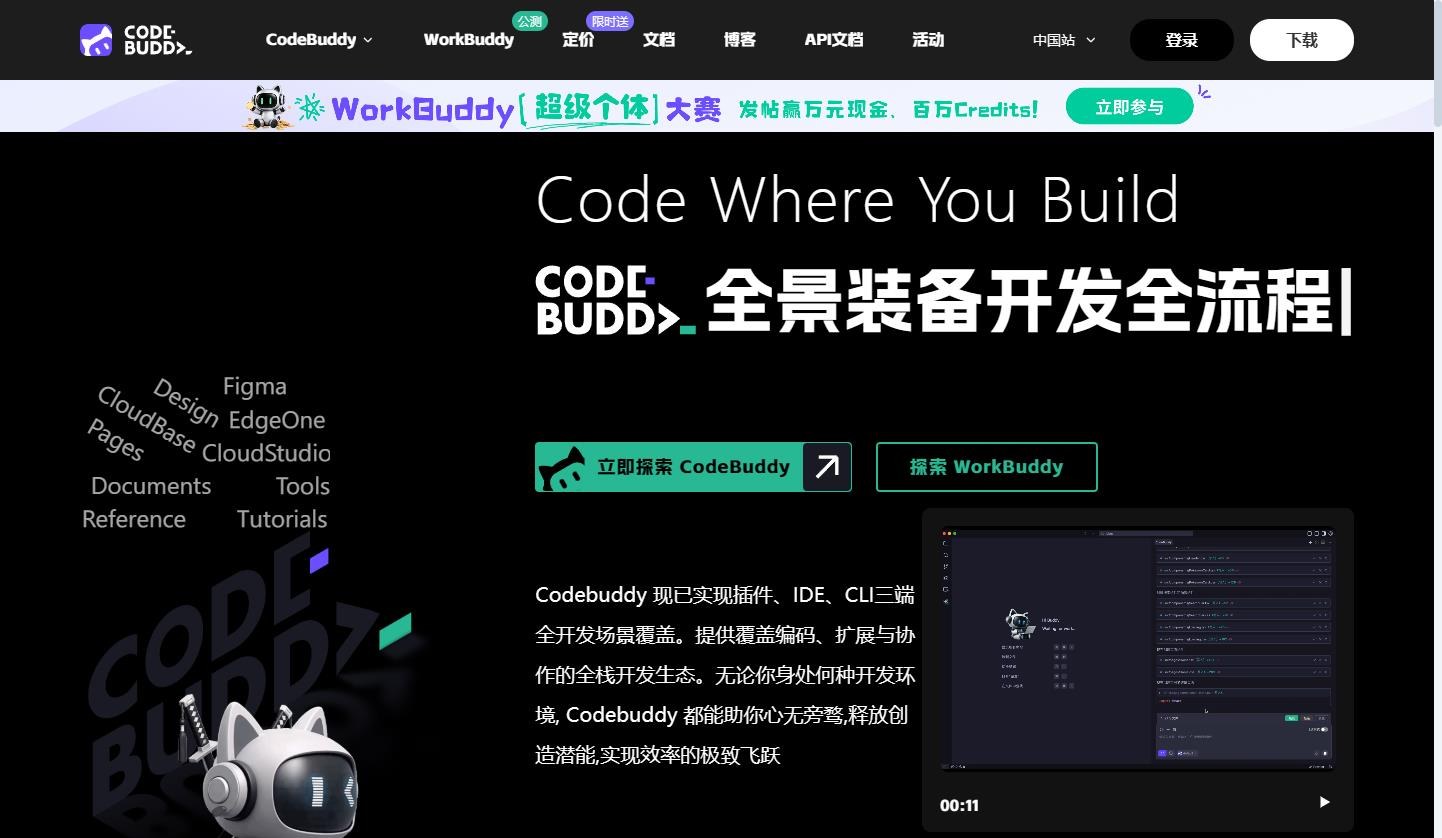Expand the CodeBuddy navigation dropdown
The image size is (1442, 838).
(x=319, y=40)
